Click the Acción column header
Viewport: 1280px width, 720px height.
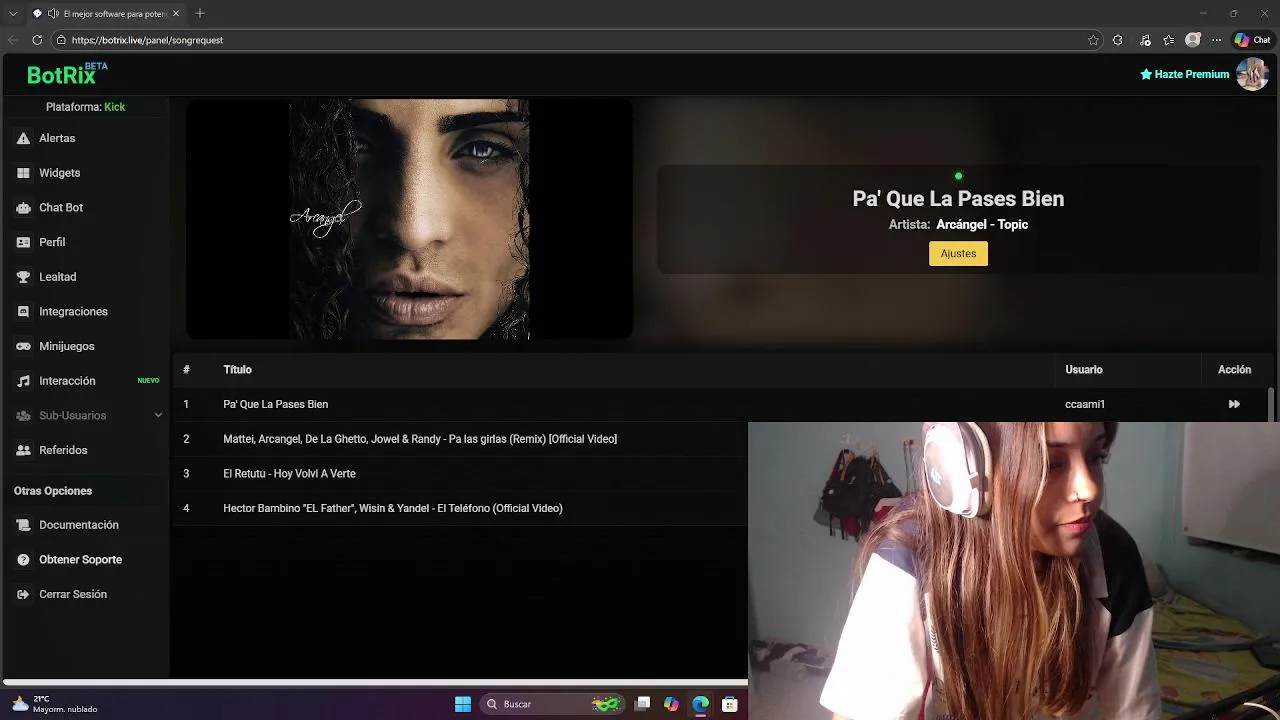coord(1234,370)
